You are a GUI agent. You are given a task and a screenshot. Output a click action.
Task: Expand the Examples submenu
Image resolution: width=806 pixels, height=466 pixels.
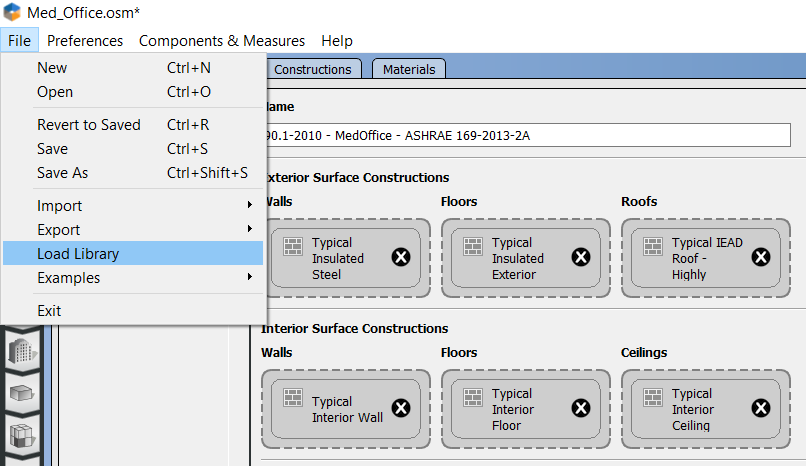pyautogui.click(x=133, y=278)
